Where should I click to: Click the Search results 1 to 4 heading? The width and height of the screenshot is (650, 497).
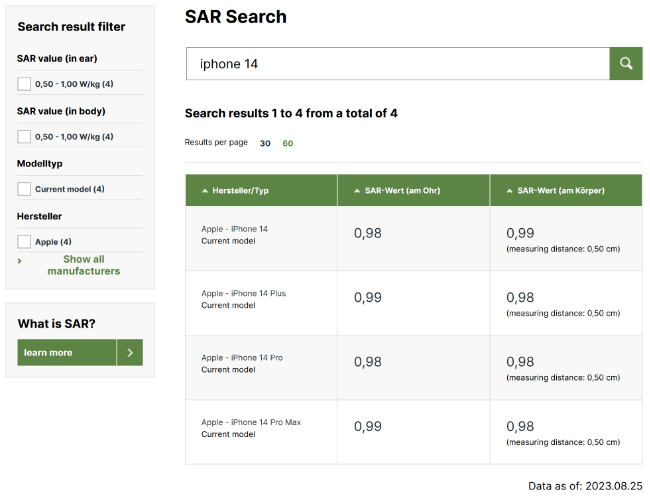click(291, 113)
